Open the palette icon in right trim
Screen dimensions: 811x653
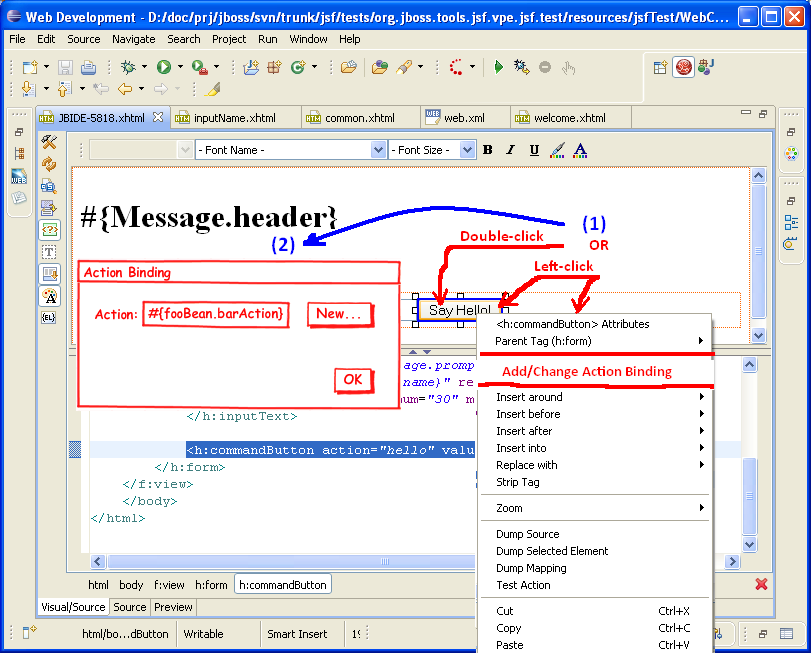[791, 154]
